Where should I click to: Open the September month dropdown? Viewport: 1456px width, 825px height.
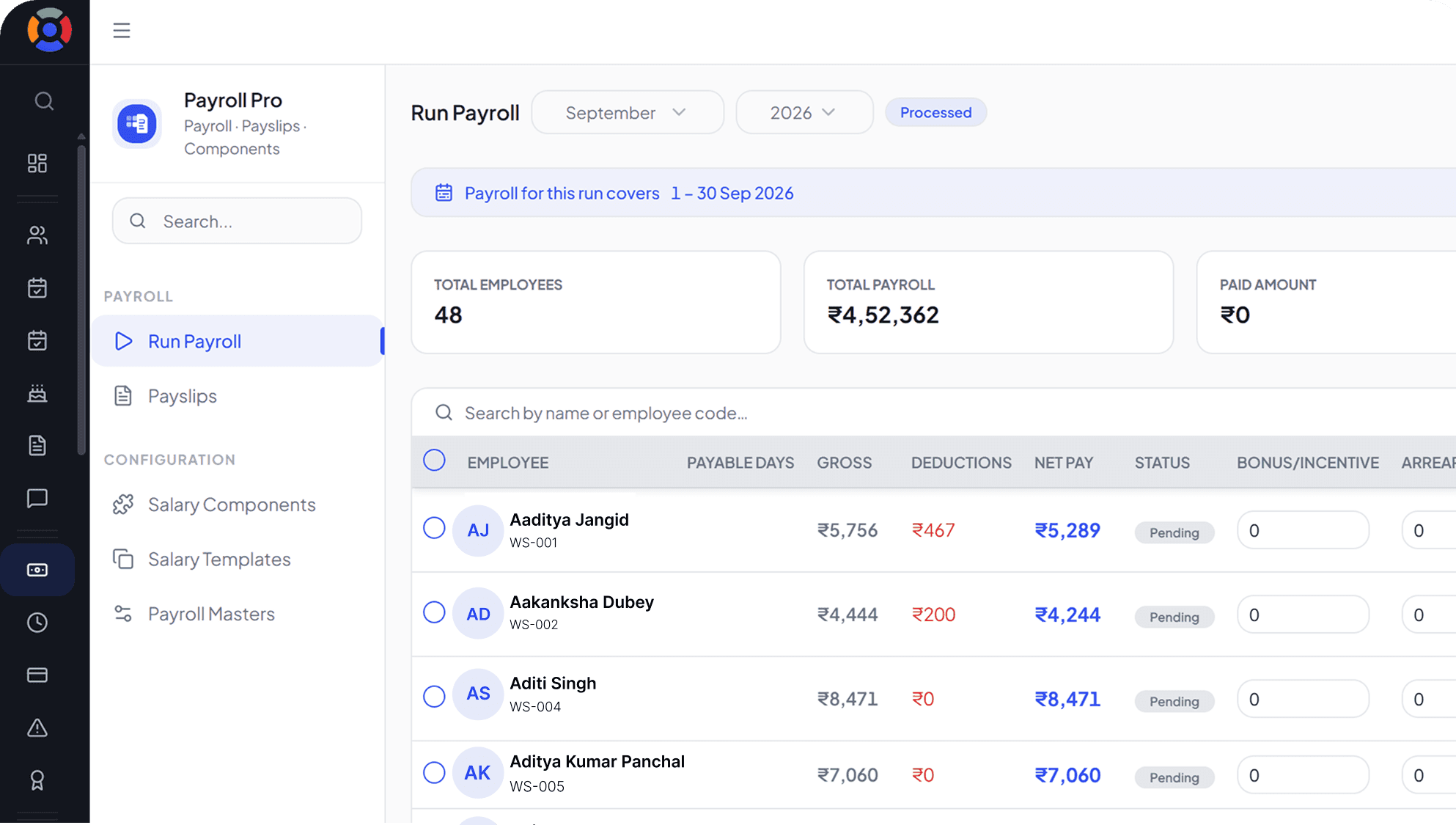(628, 112)
